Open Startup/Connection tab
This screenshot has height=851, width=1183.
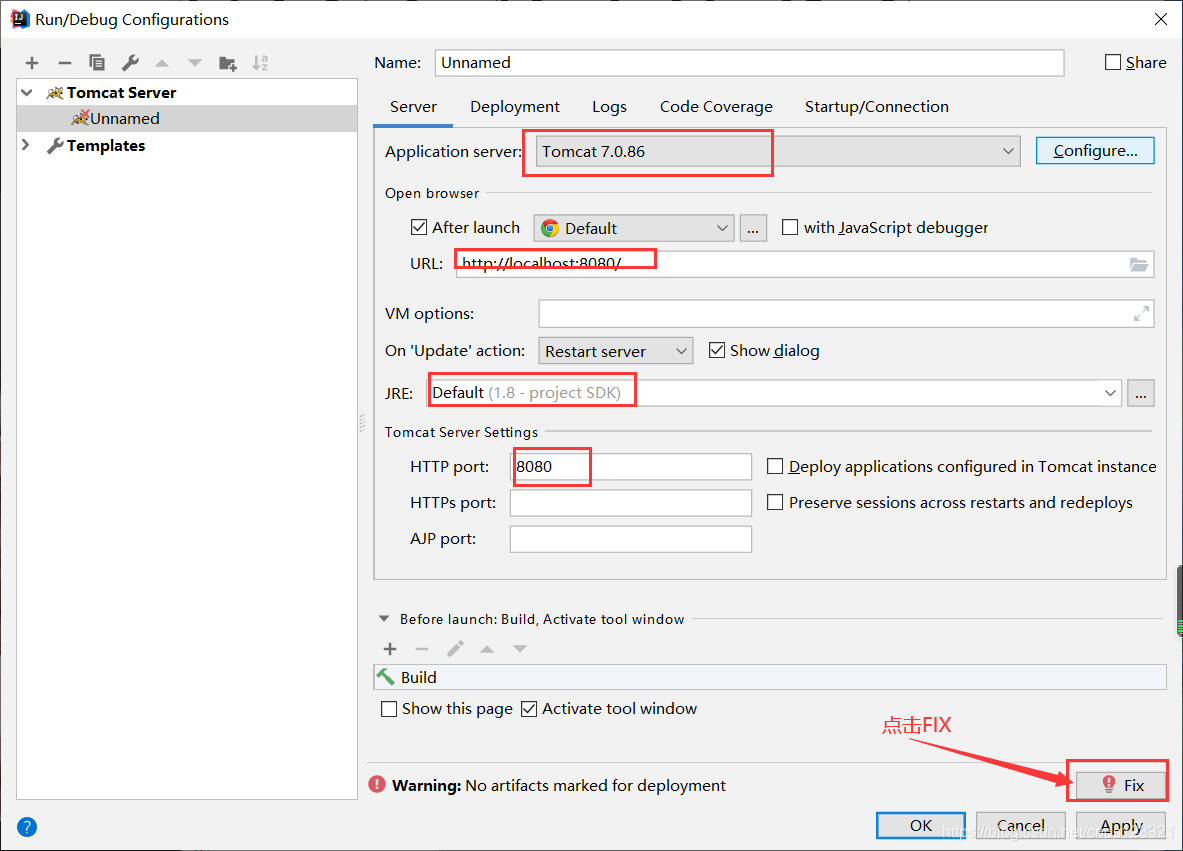click(877, 107)
